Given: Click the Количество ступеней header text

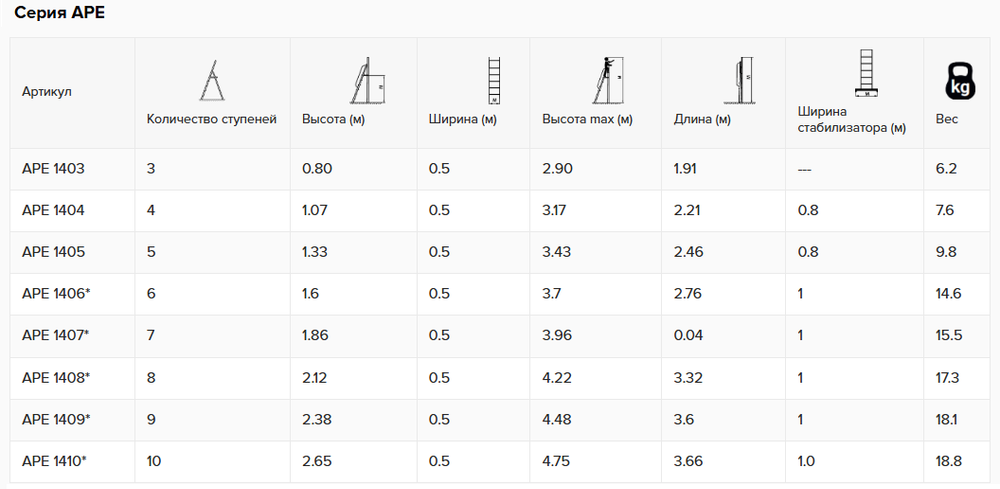Looking at the screenshot, I should 212,119.
